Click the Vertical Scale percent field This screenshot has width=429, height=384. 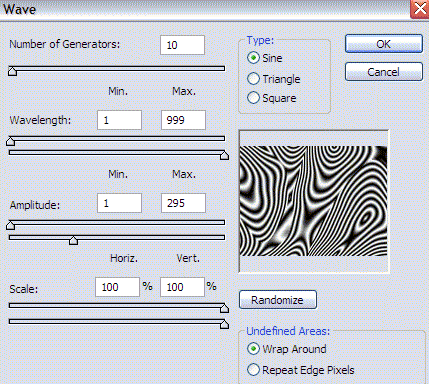[182, 287]
